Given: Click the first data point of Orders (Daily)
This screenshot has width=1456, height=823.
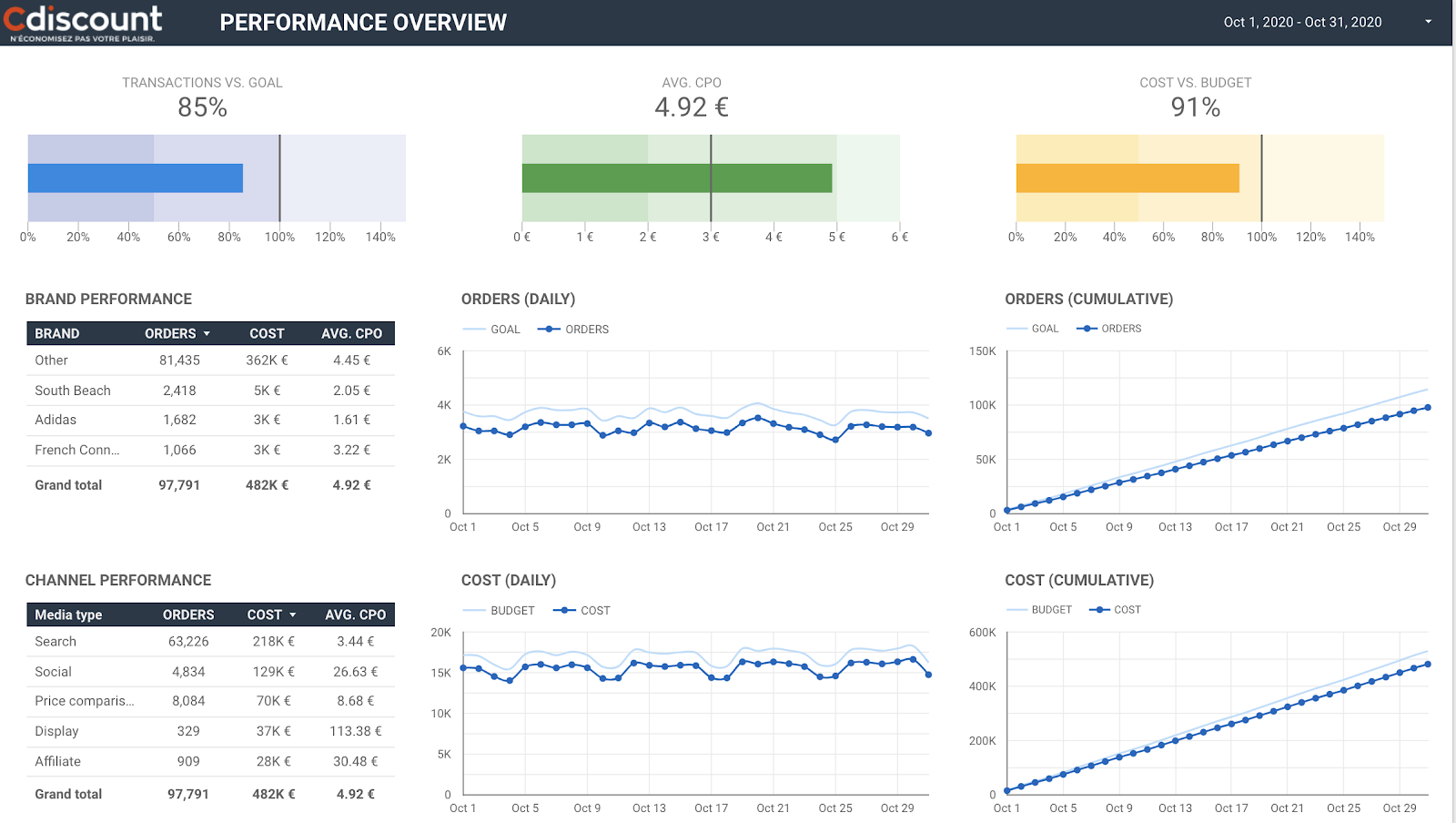Looking at the screenshot, I should pos(464,426).
